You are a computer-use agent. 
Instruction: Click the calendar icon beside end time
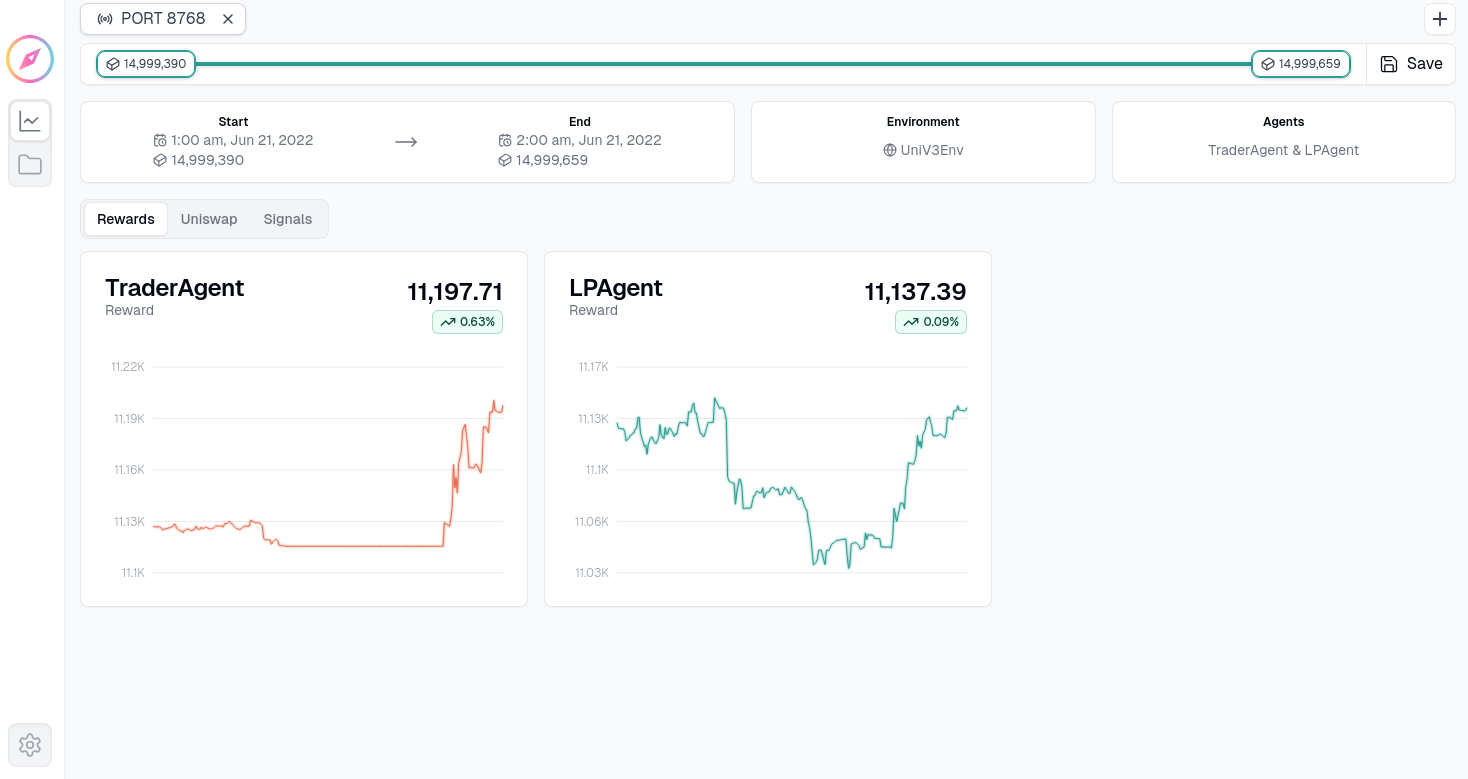pyautogui.click(x=505, y=140)
